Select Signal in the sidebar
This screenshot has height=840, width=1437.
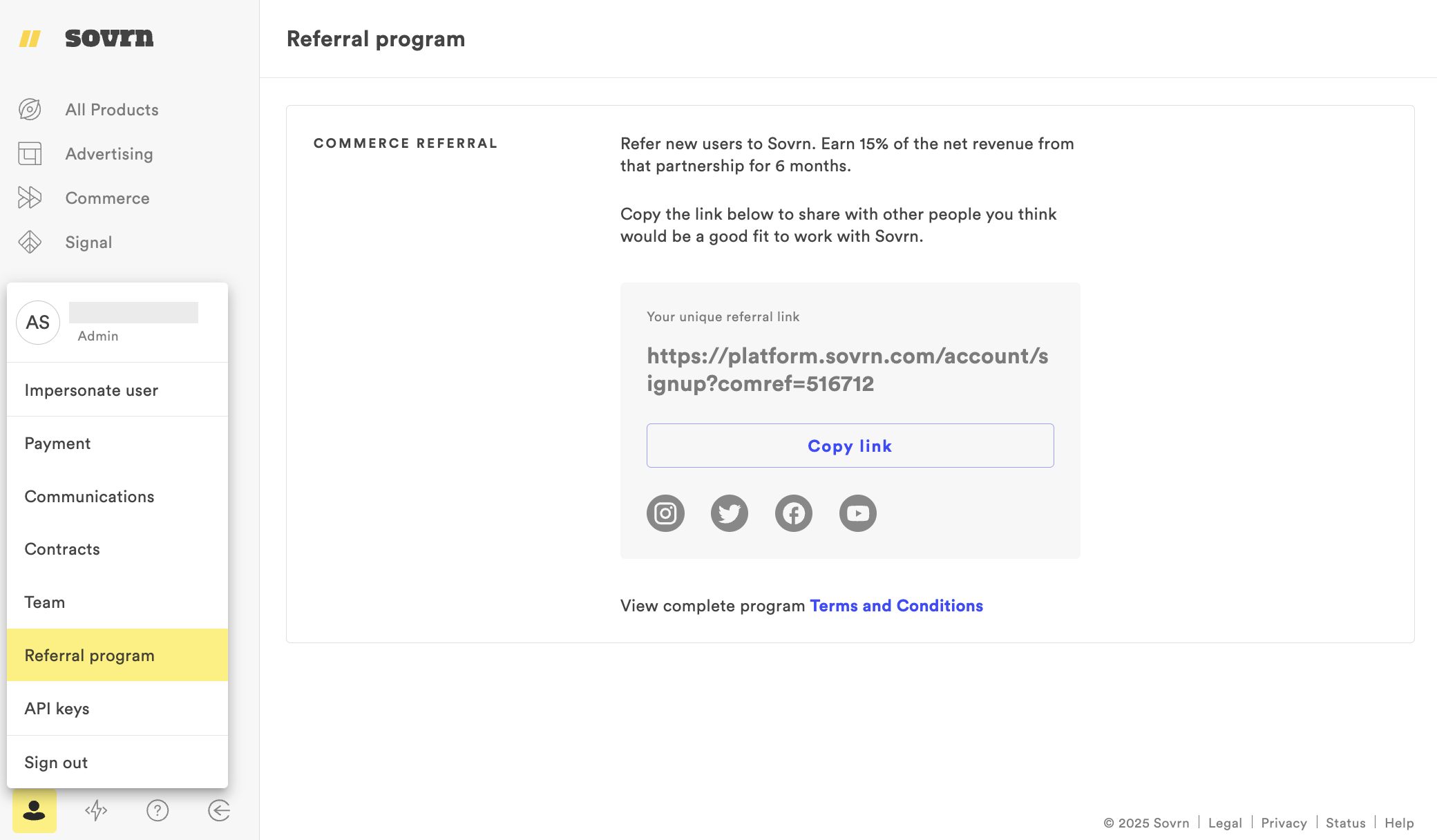(x=88, y=242)
